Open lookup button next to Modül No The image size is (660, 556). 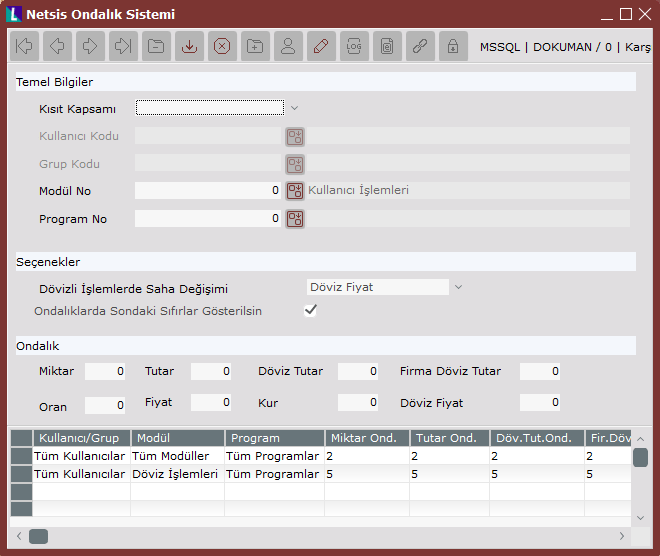pos(295,191)
